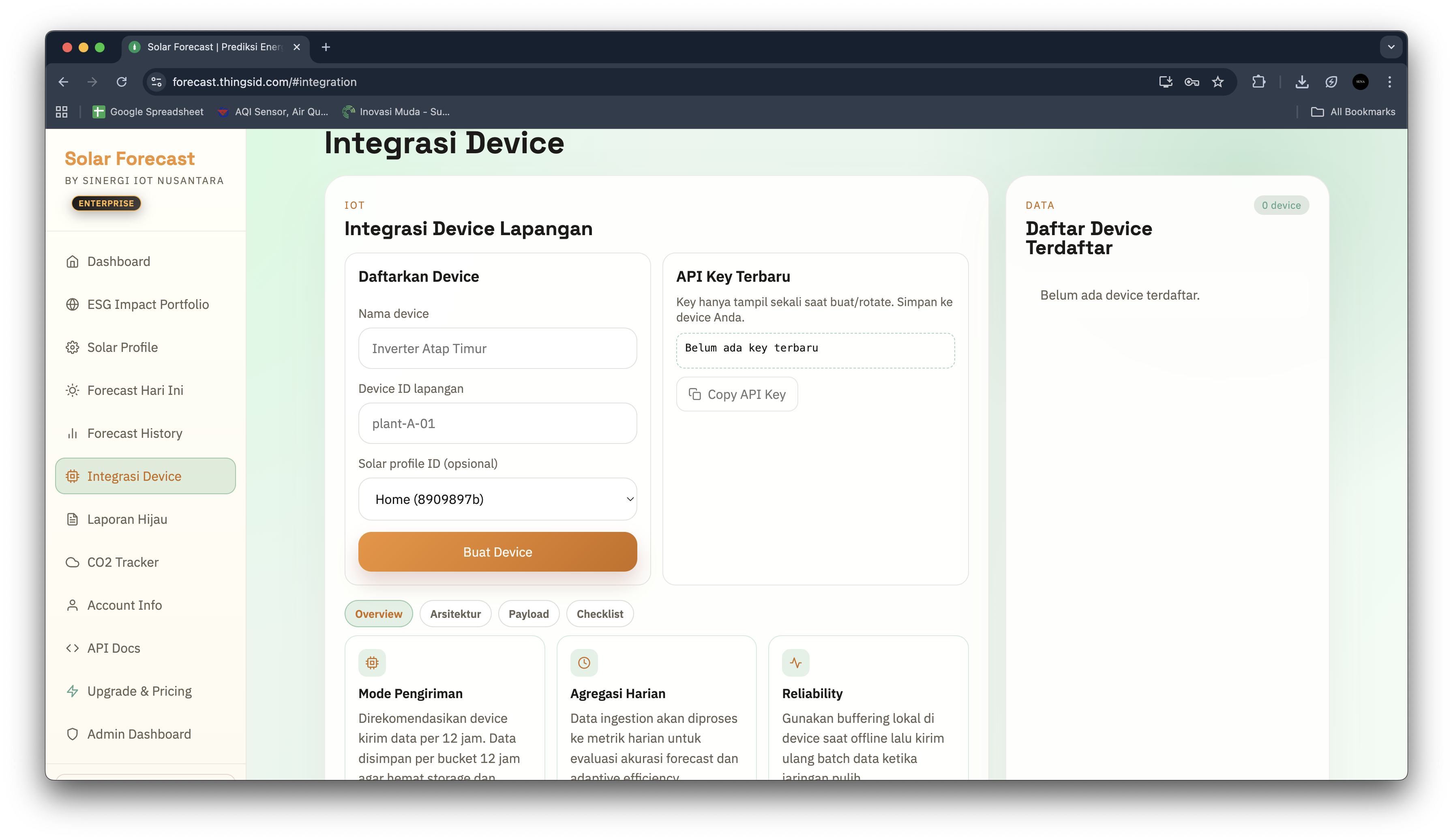Image resolution: width=1453 pixels, height=840 pixels.
Task: Expand the Solar profile ID dropdown
Action: point(497,499)
